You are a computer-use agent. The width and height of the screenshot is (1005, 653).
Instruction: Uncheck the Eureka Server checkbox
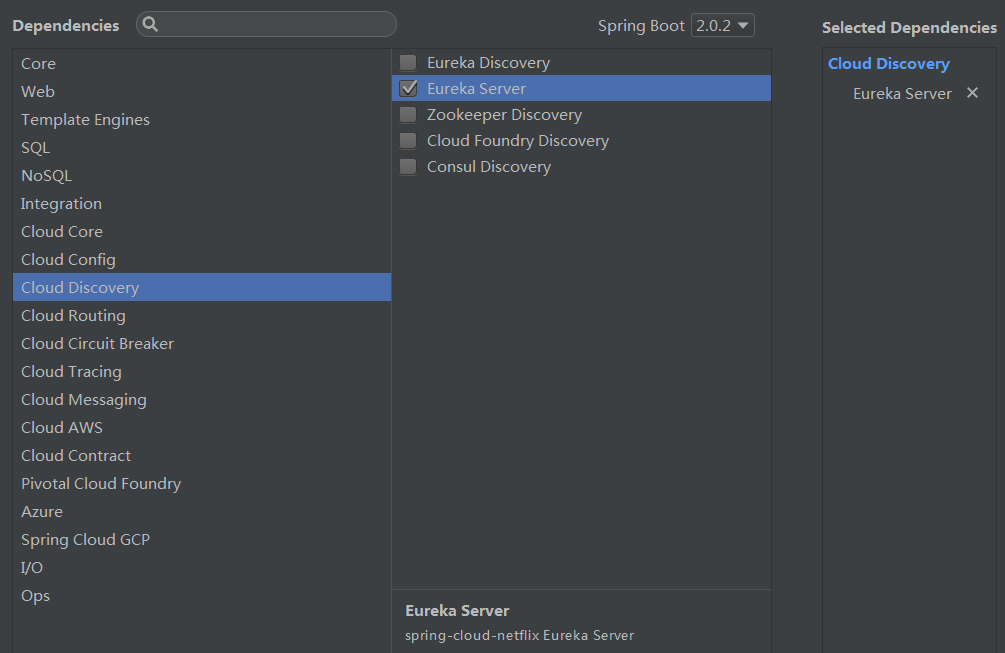[408, 88]
